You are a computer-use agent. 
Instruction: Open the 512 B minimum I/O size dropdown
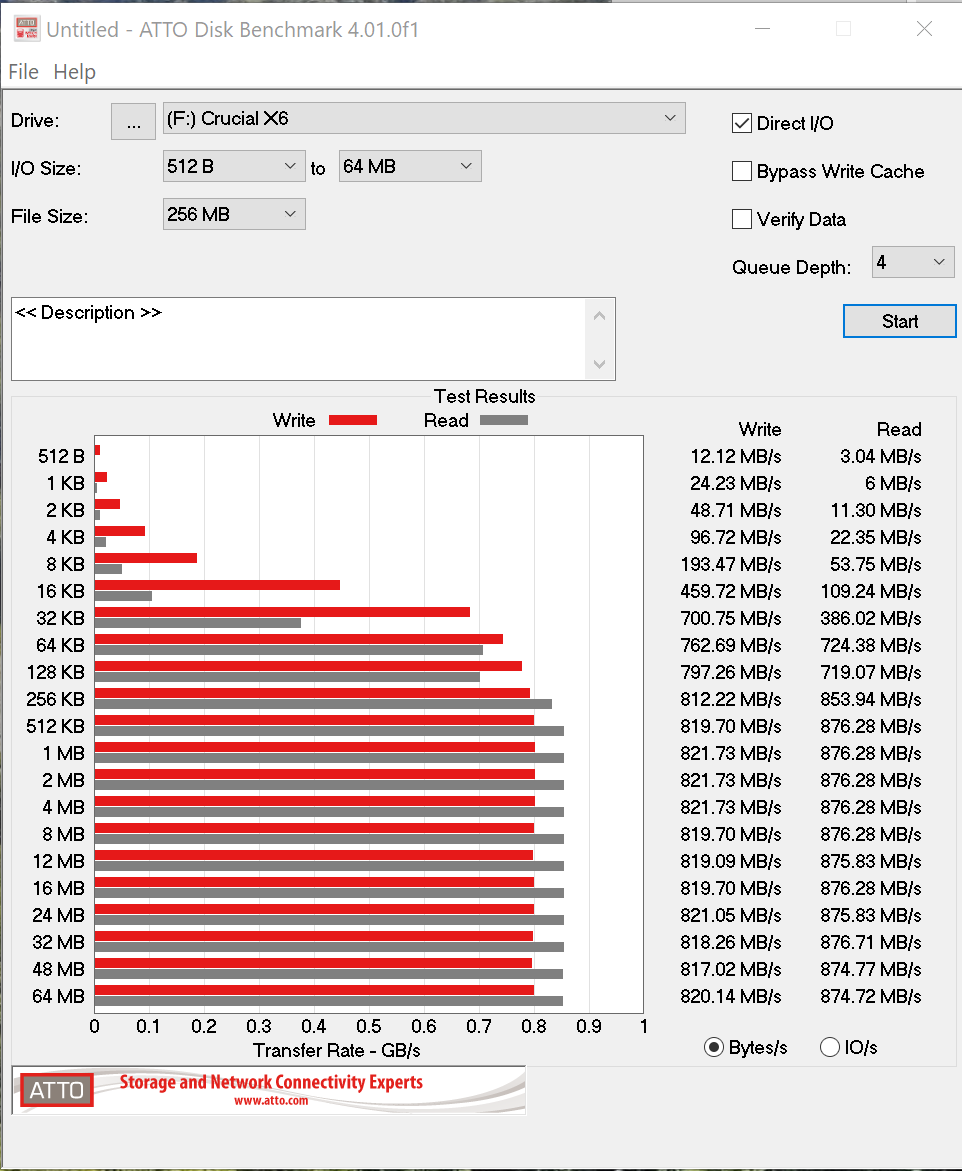pyautogui.click(x=234, y=166)
